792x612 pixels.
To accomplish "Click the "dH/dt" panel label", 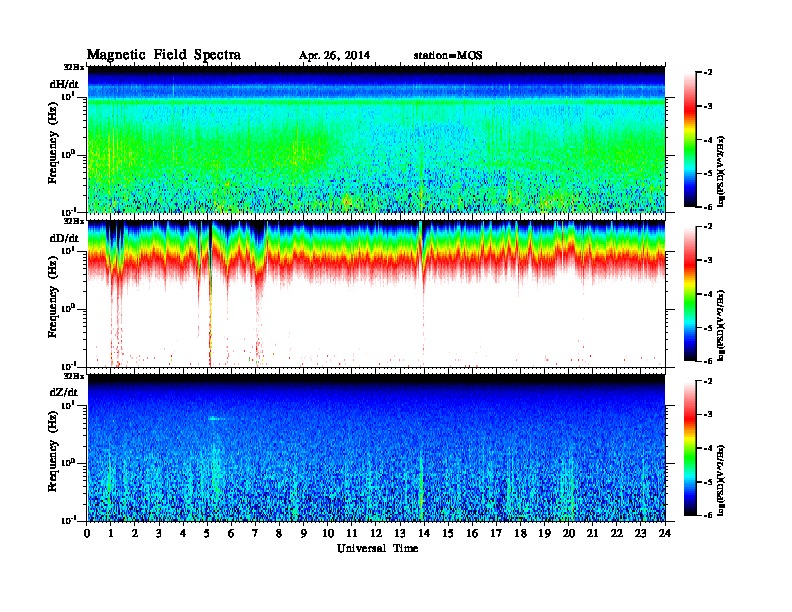I will [64, 84].
